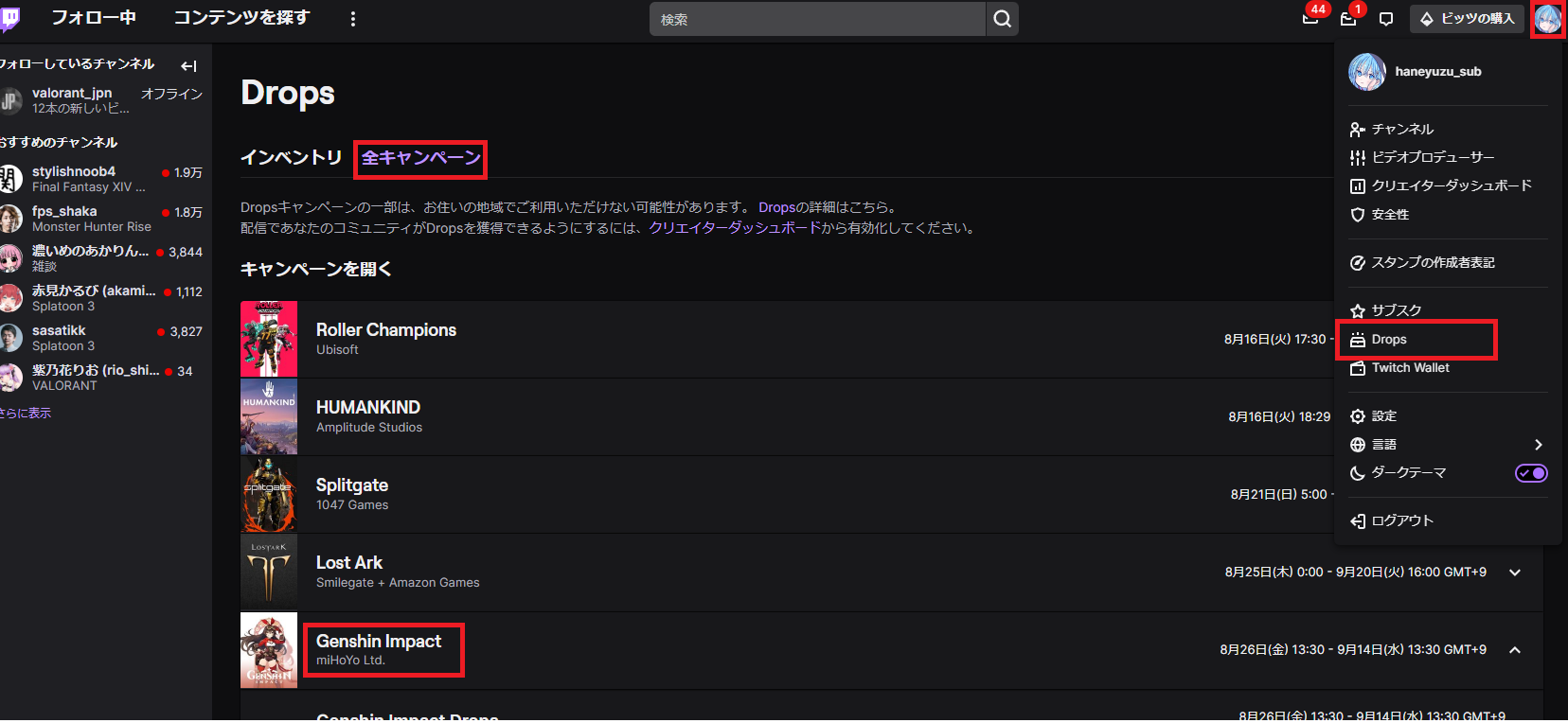This screenshot has width=1568, height=723.
Task: Open the Prime loot crown icon with 44 badge
Action: [1311, 19]
